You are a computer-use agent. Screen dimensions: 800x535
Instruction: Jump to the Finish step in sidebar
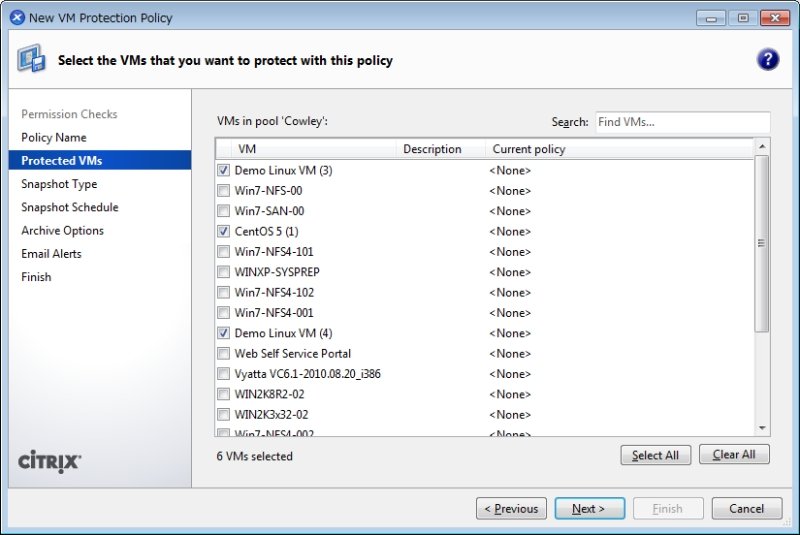[x=36, y=277]
